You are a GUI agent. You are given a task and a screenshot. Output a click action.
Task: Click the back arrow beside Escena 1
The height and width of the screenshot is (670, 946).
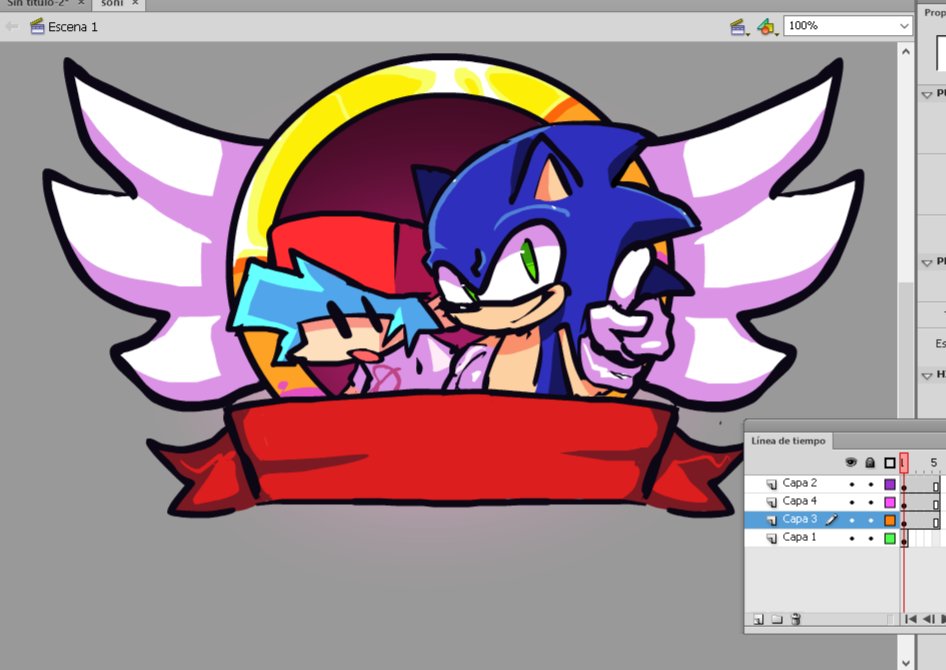[x=11, y=27]
